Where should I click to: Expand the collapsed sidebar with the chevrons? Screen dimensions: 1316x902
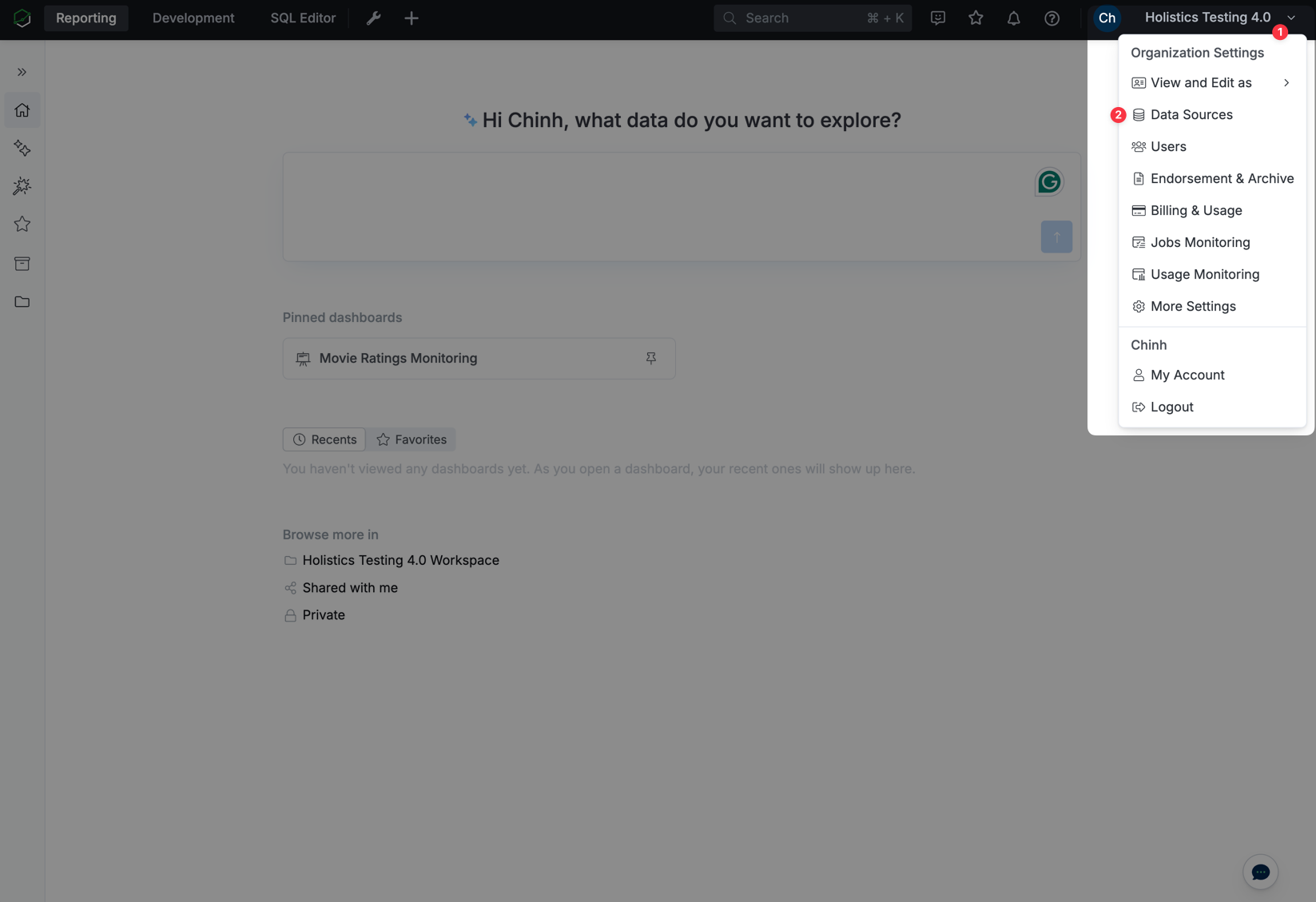coord(22,71)
